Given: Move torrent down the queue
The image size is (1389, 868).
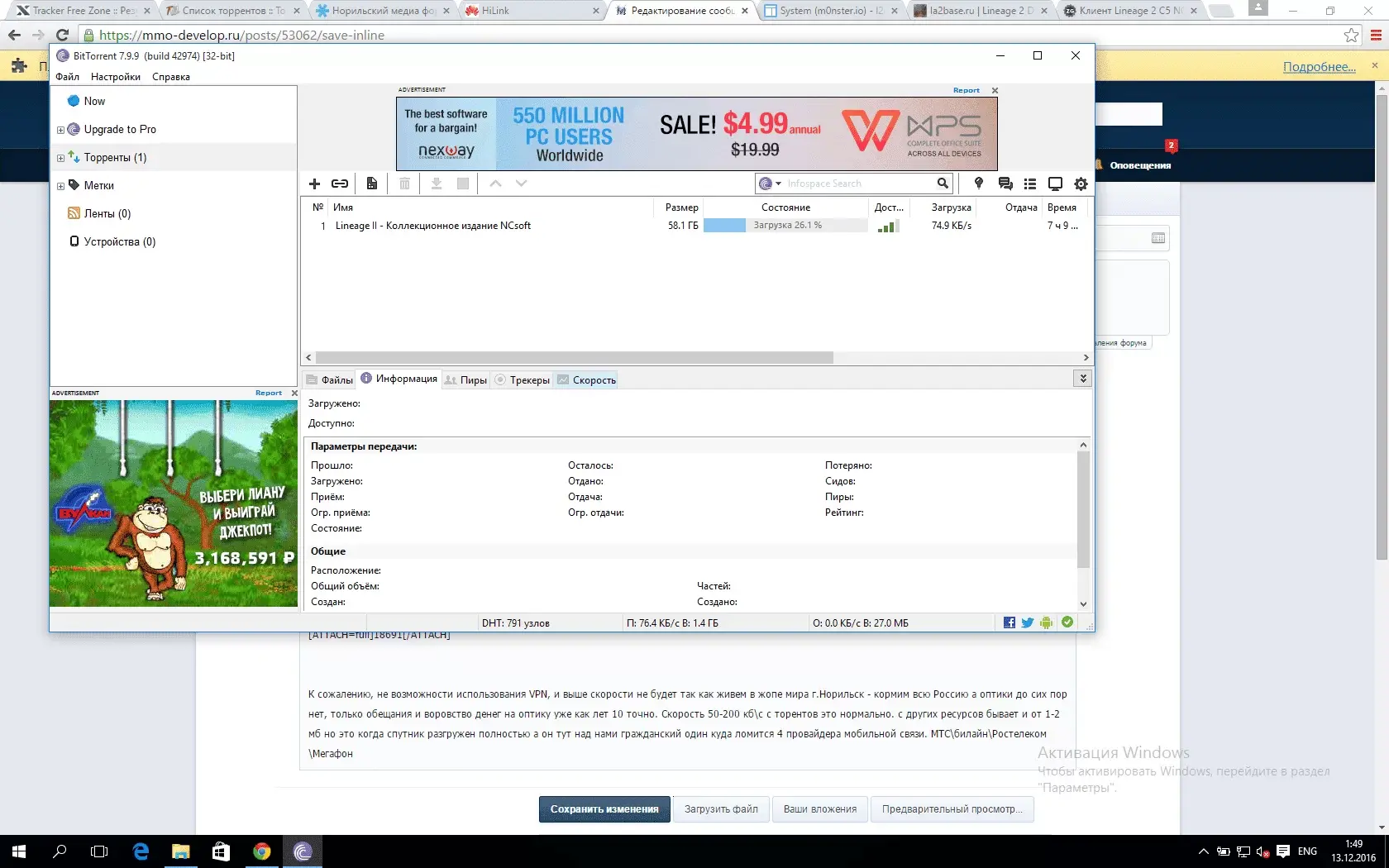Looking at the screenshot, I should click(x=521, y=184).
